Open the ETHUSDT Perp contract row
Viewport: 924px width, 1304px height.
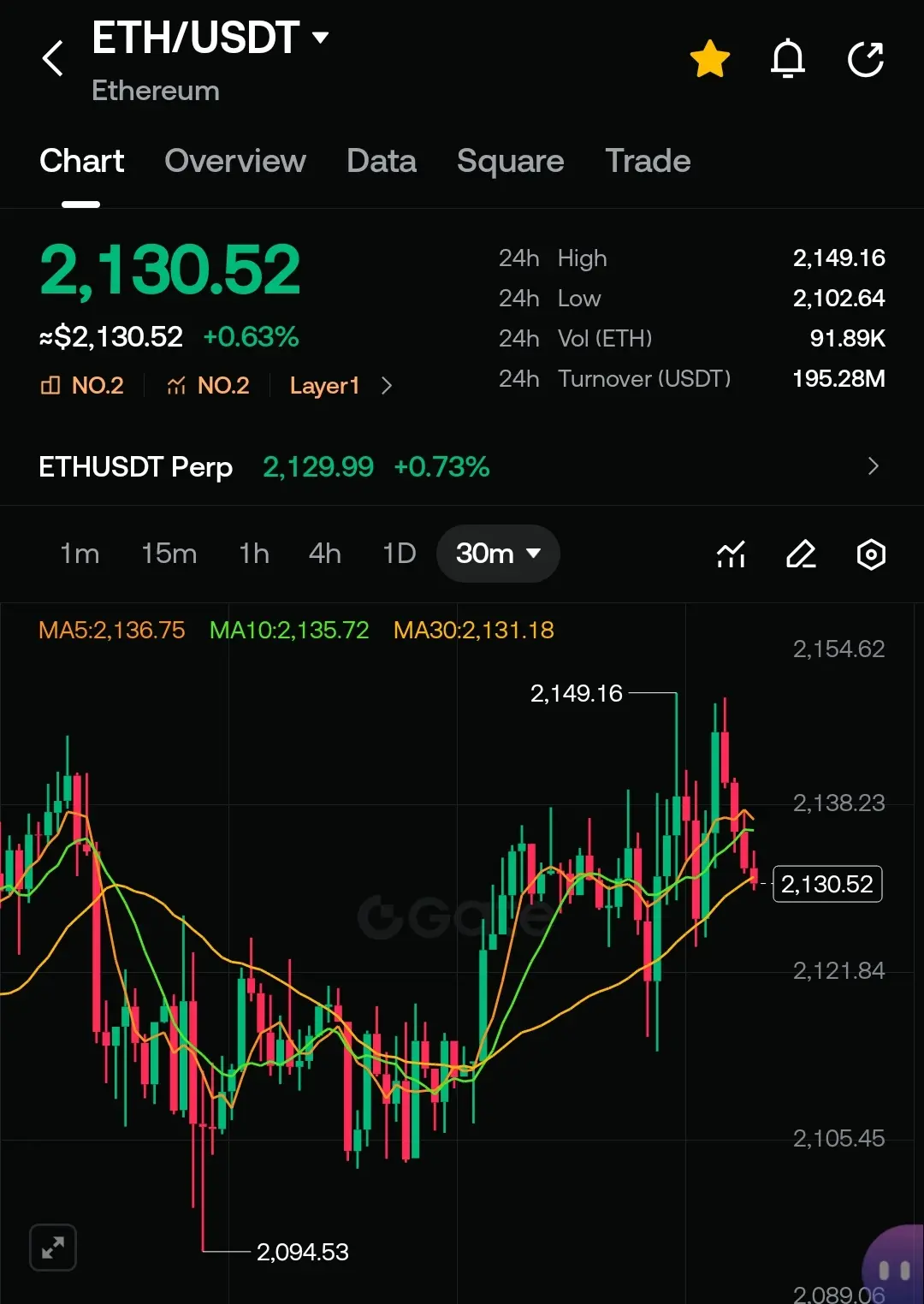point(462,466)
